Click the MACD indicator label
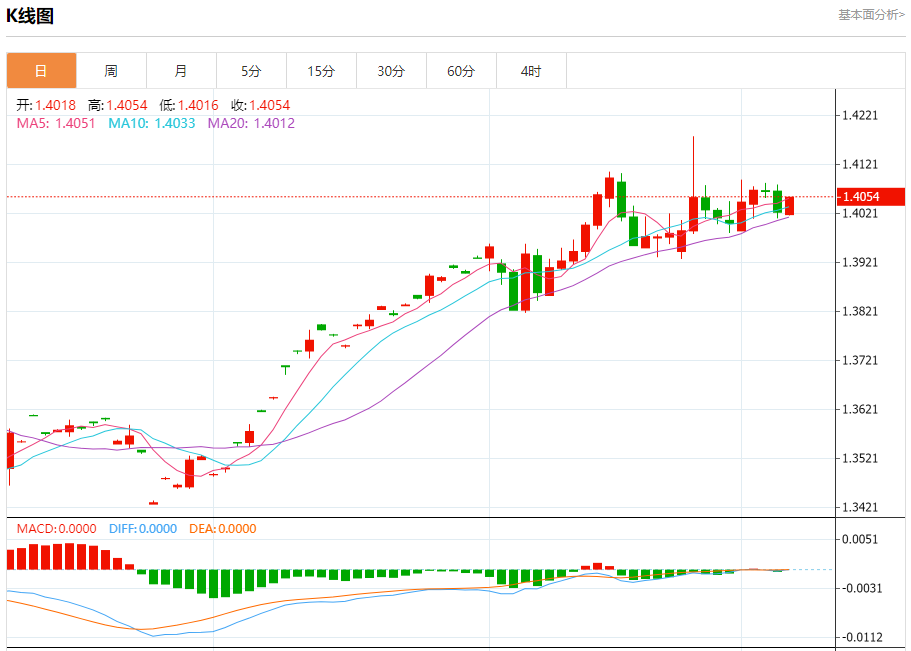The image size is (911, 651). click(x=56, y=529)
